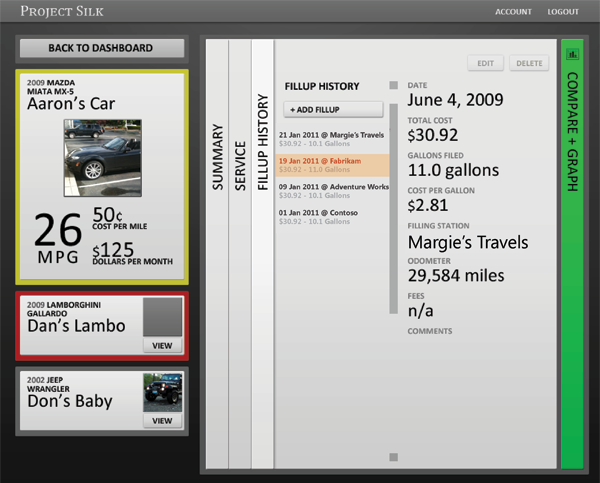The image size is (600, 483).
Task: Click the 11.0 gallons value
Action: [x=453, y=170]
